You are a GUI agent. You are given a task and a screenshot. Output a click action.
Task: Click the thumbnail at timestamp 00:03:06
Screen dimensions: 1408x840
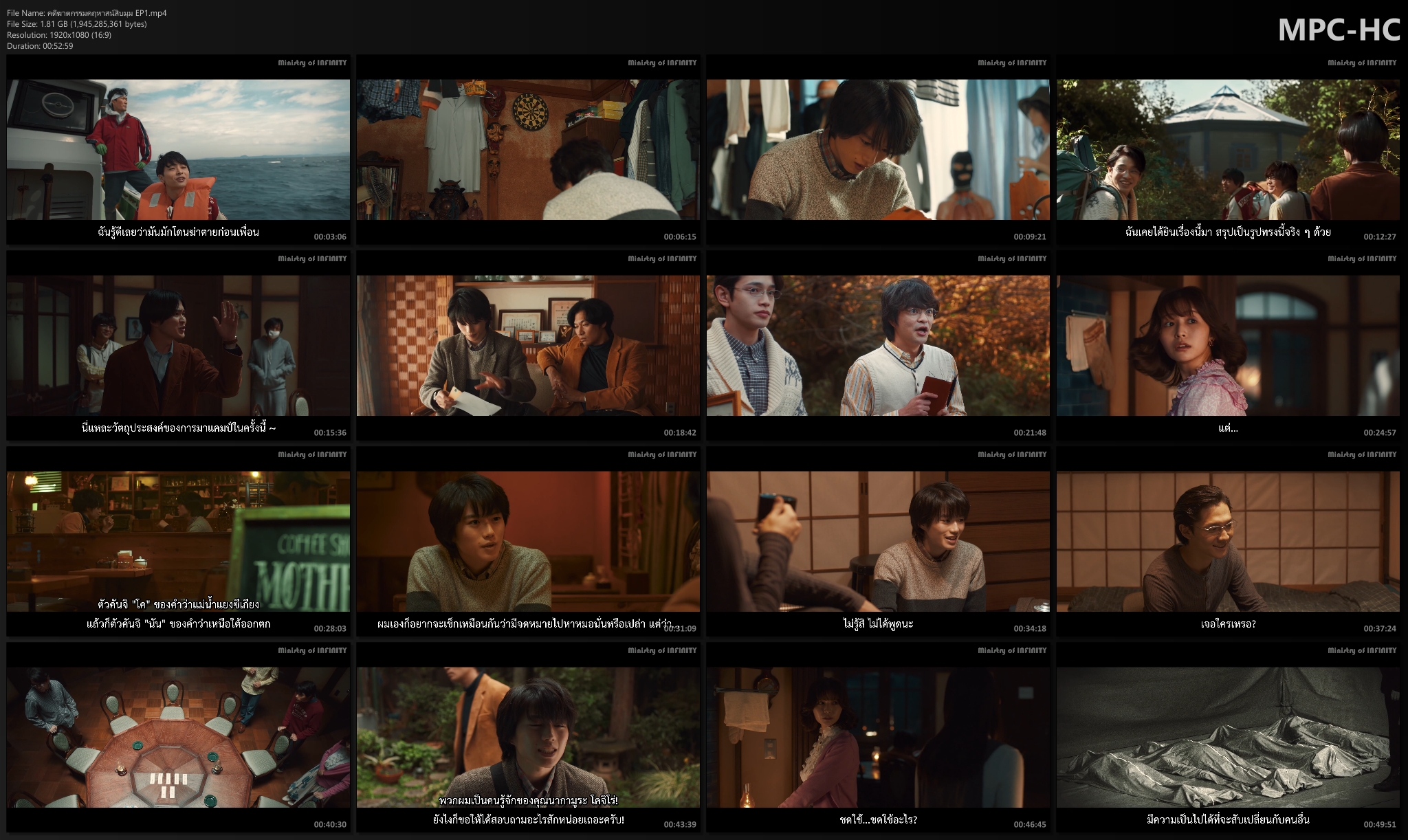178,149
